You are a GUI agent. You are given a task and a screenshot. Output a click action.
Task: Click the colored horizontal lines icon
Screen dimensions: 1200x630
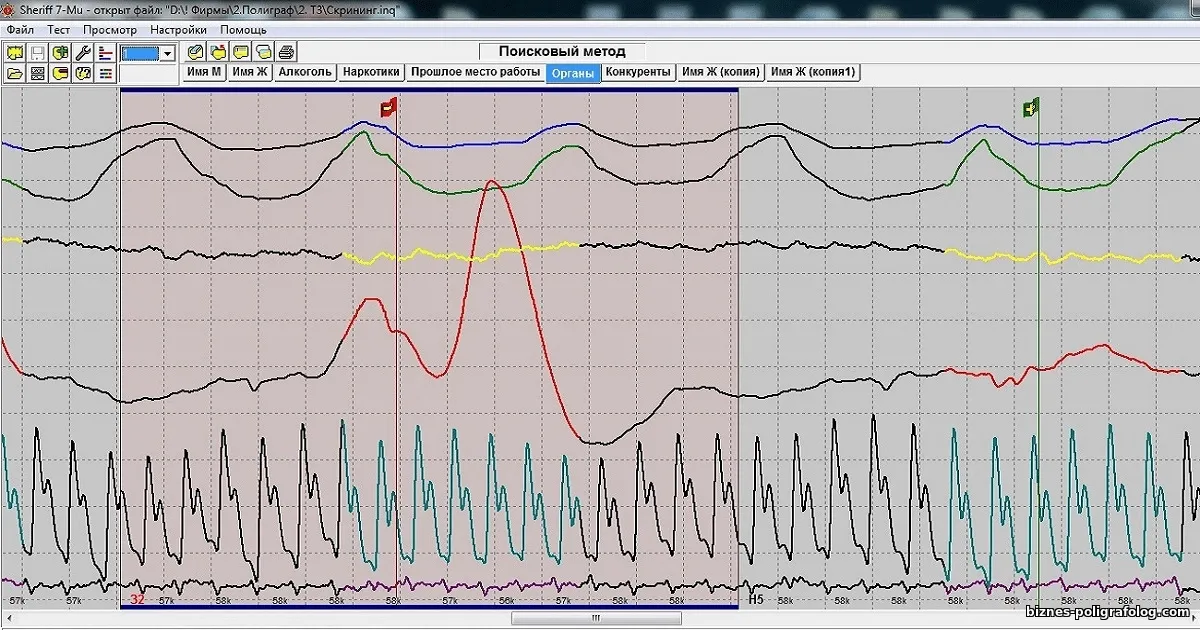(x=105, y=73)
